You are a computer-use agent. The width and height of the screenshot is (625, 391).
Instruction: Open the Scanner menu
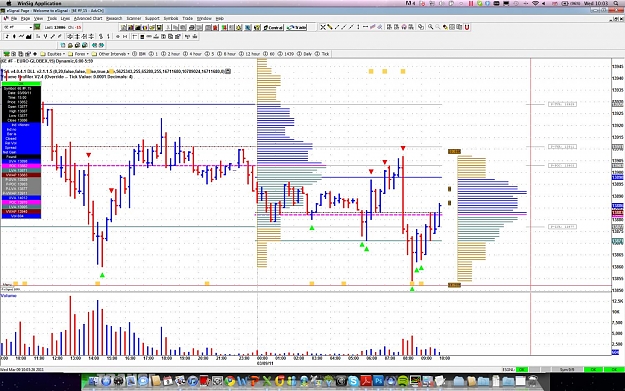[134, 18]
